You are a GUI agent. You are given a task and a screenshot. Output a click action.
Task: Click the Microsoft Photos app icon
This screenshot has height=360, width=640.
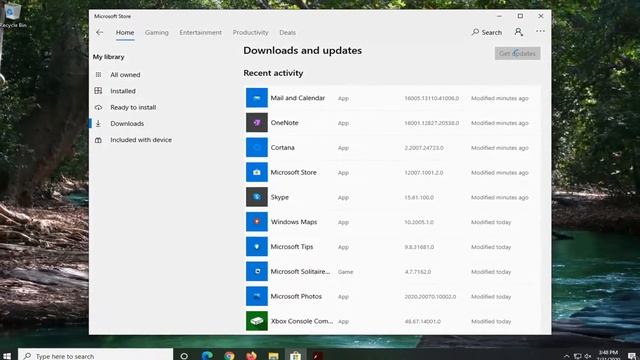coord(257,296)
